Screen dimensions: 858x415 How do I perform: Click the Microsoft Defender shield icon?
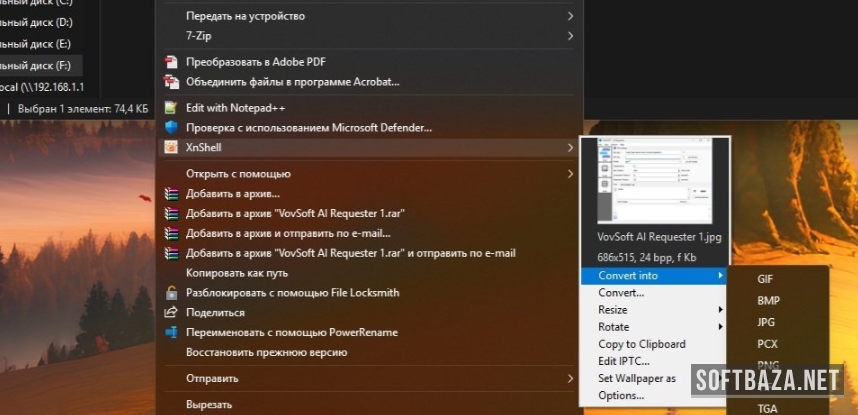coord(171,127)
